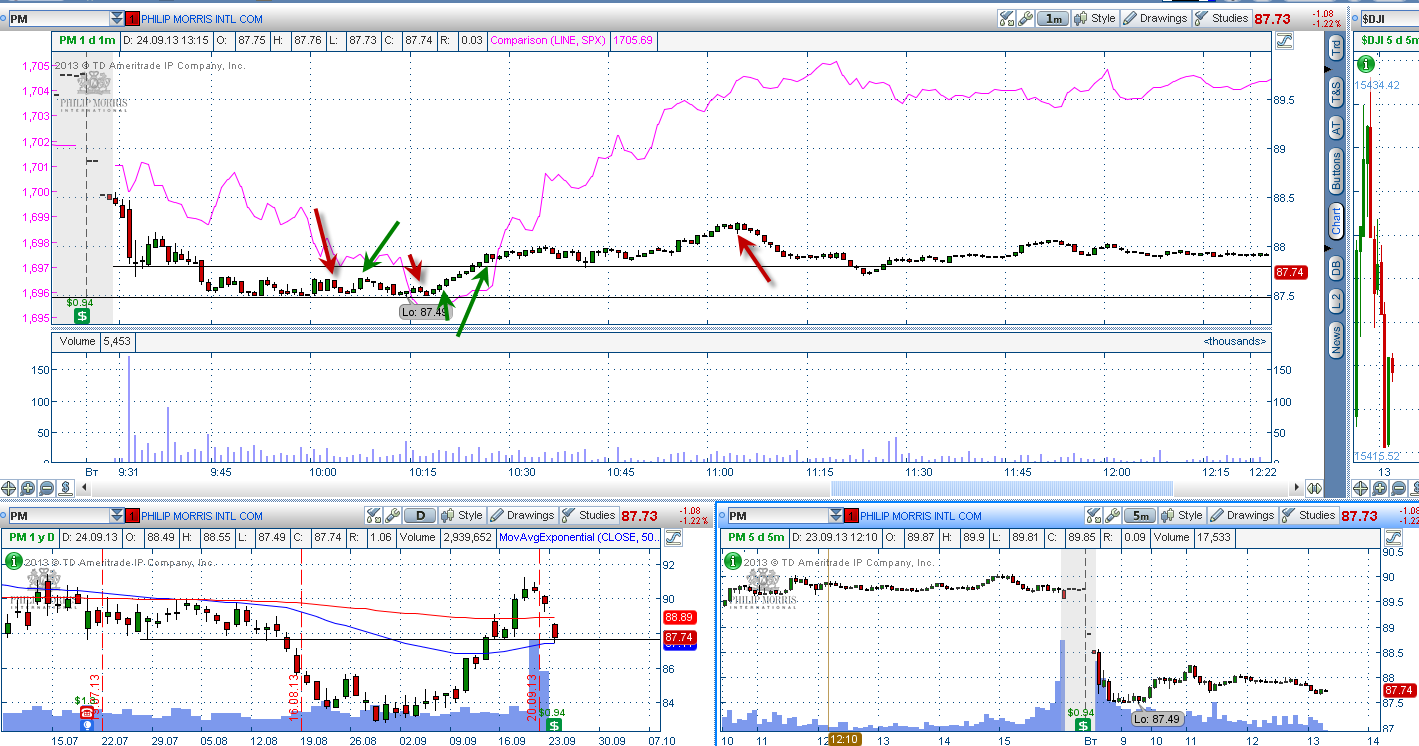The width and height of the screenshot is (1419, 746).
Task: Zoom in with the magnifier below the $DJI chart
Action: tap(1379, 489)
